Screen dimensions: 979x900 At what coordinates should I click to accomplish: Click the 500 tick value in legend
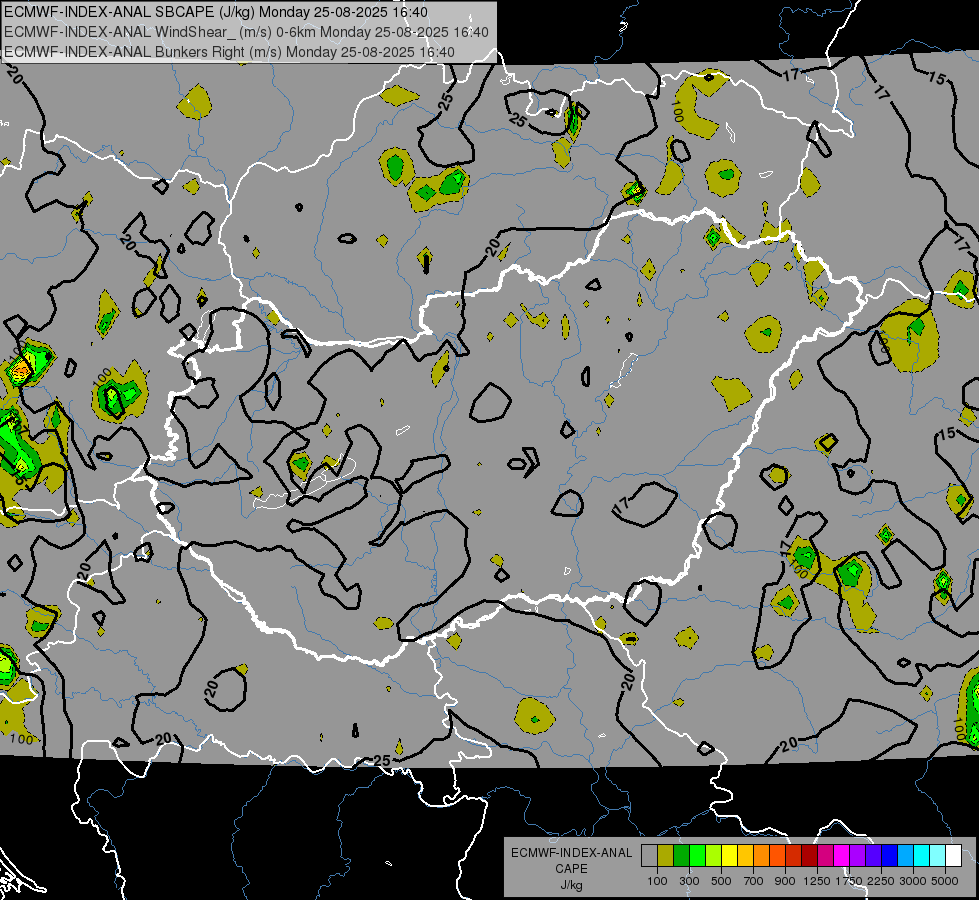pos(721,881)
